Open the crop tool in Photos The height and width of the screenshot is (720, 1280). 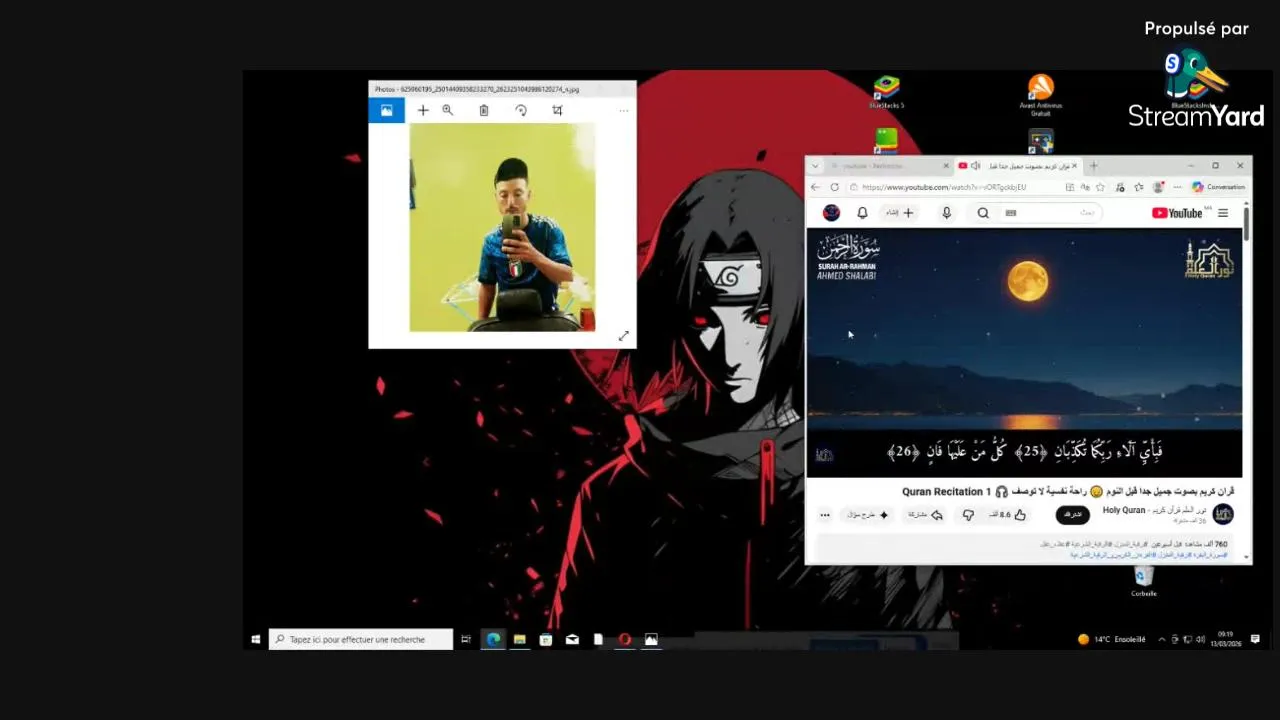tap(557, 110)
